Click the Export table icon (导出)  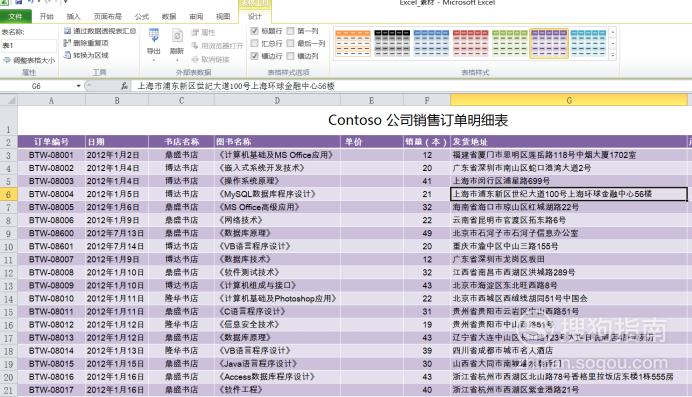(x=154, y=36)
